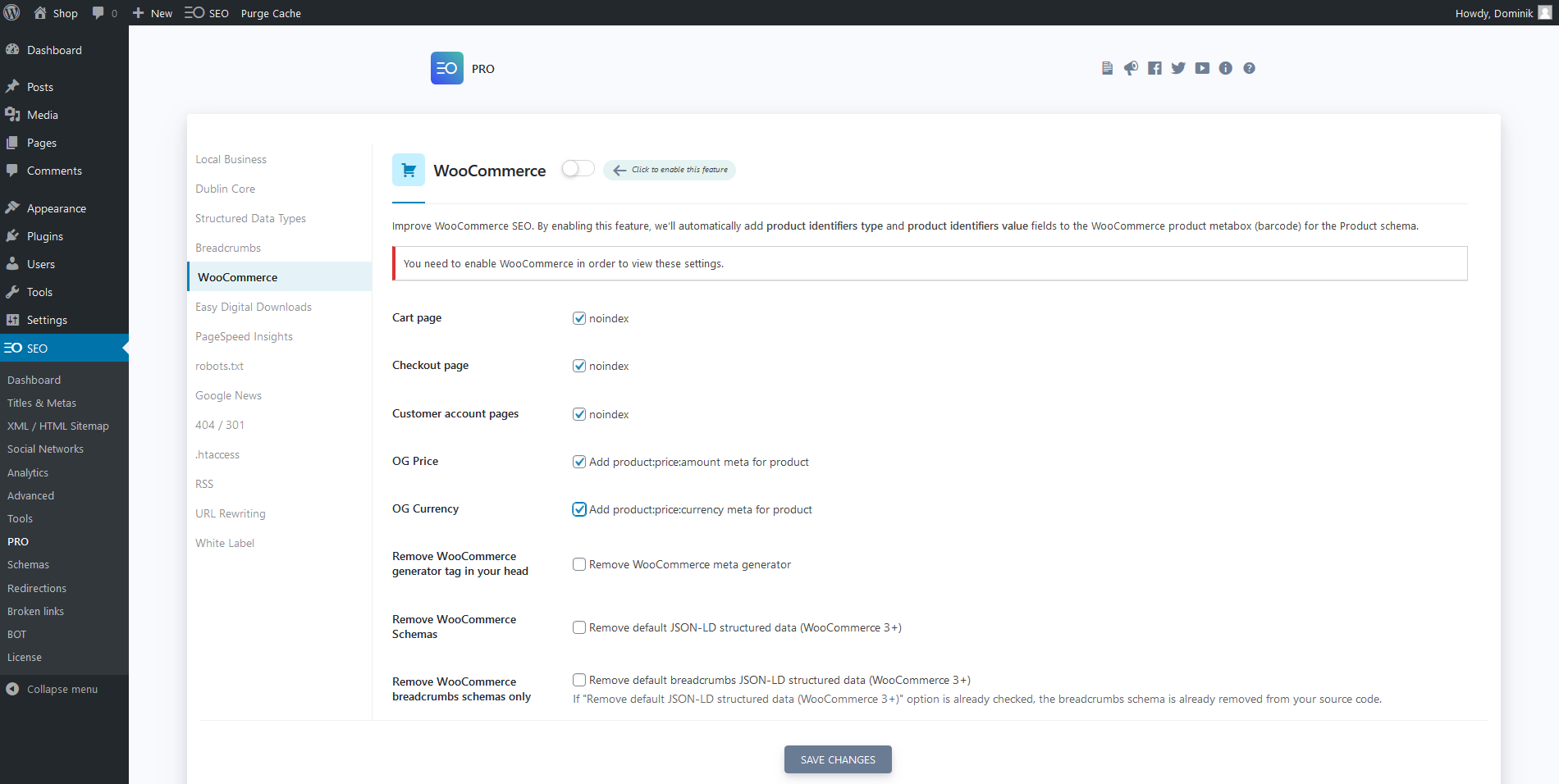
Task: Click the SEO logo in admin bar
Action: [194, 12]
